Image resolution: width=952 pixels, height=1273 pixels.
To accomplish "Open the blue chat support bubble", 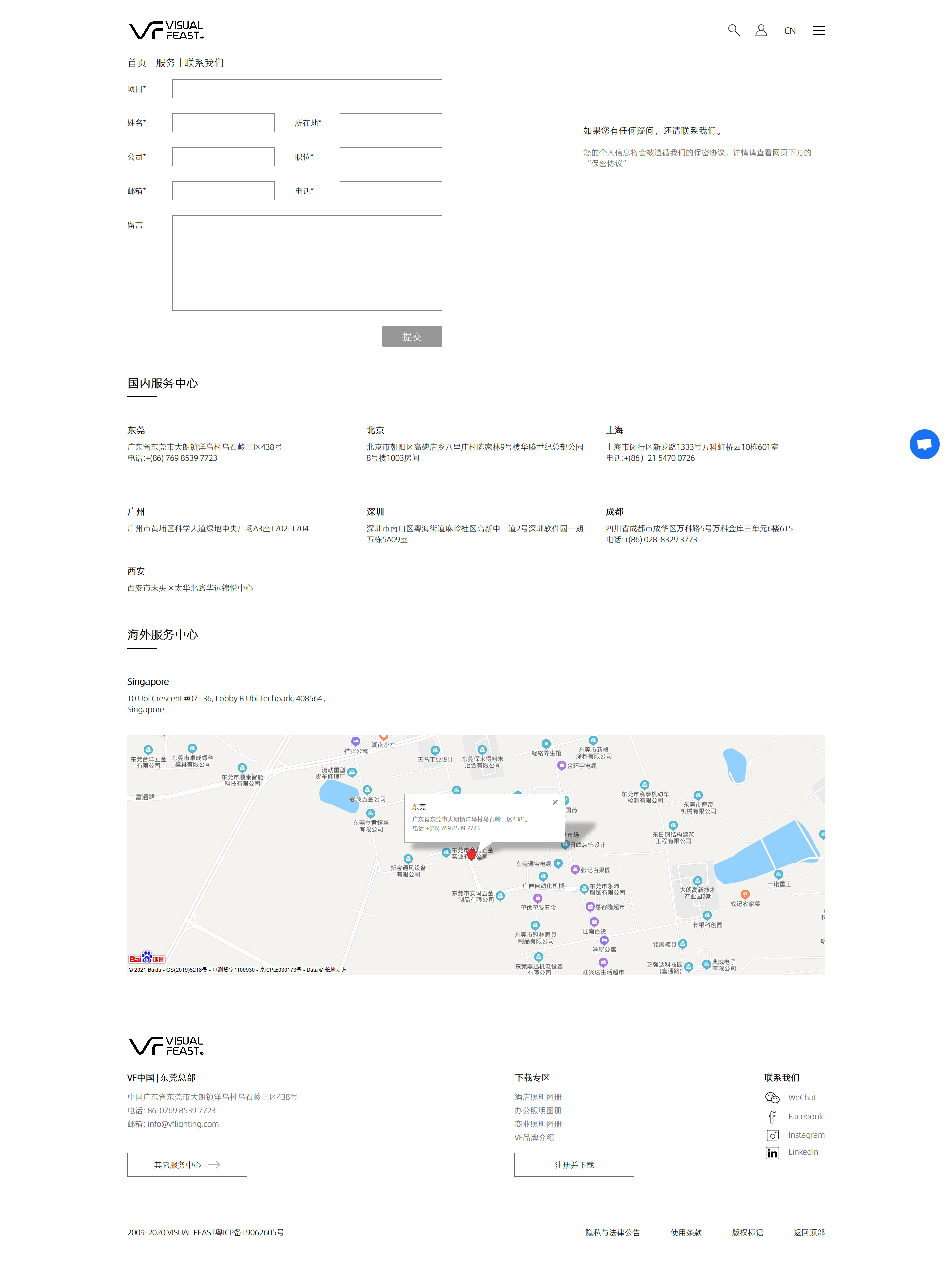I will point(924,444).
